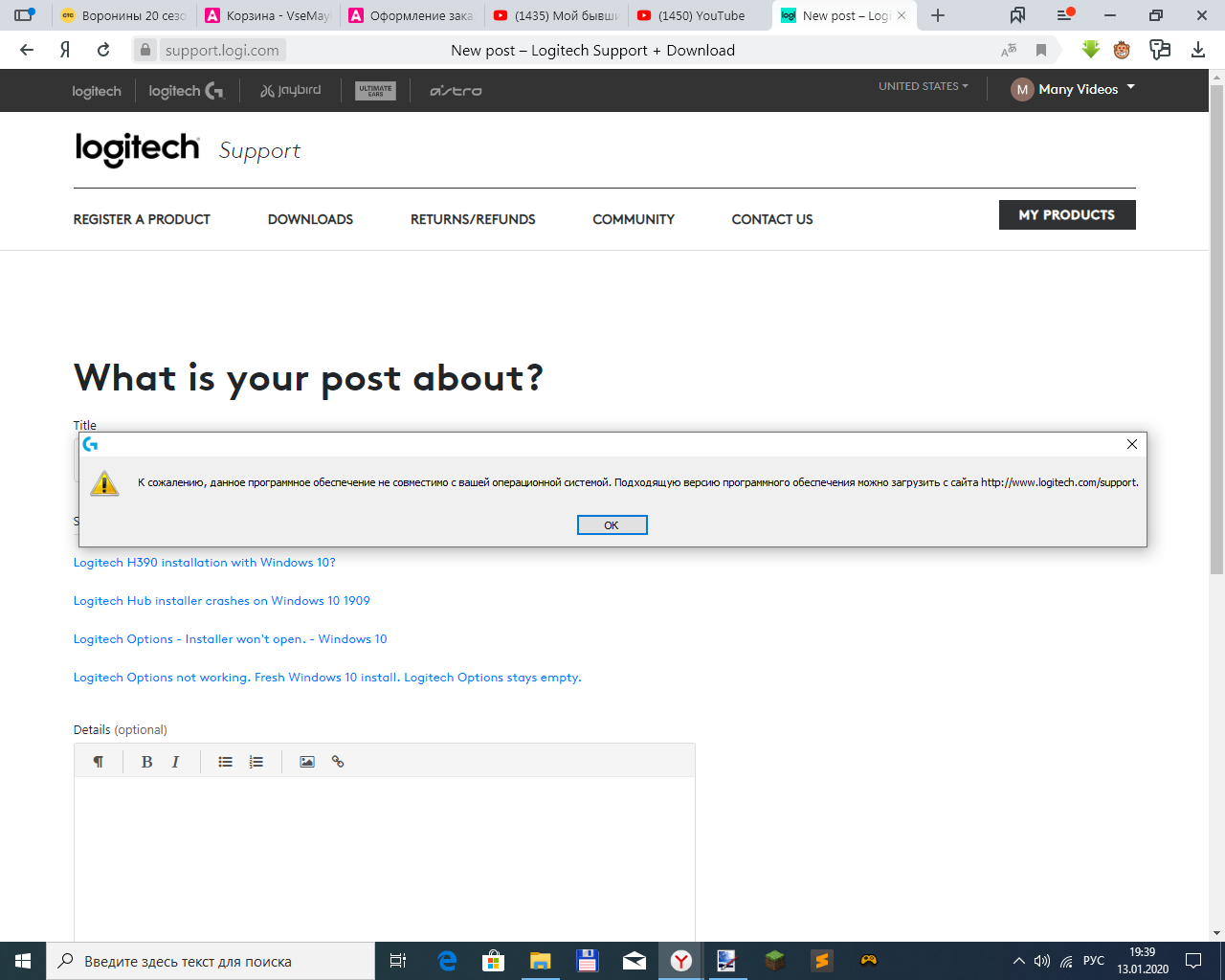Open File Explorer from taskbar
Viewport: 1225px width, 980px height.
(x=541, y=961)
